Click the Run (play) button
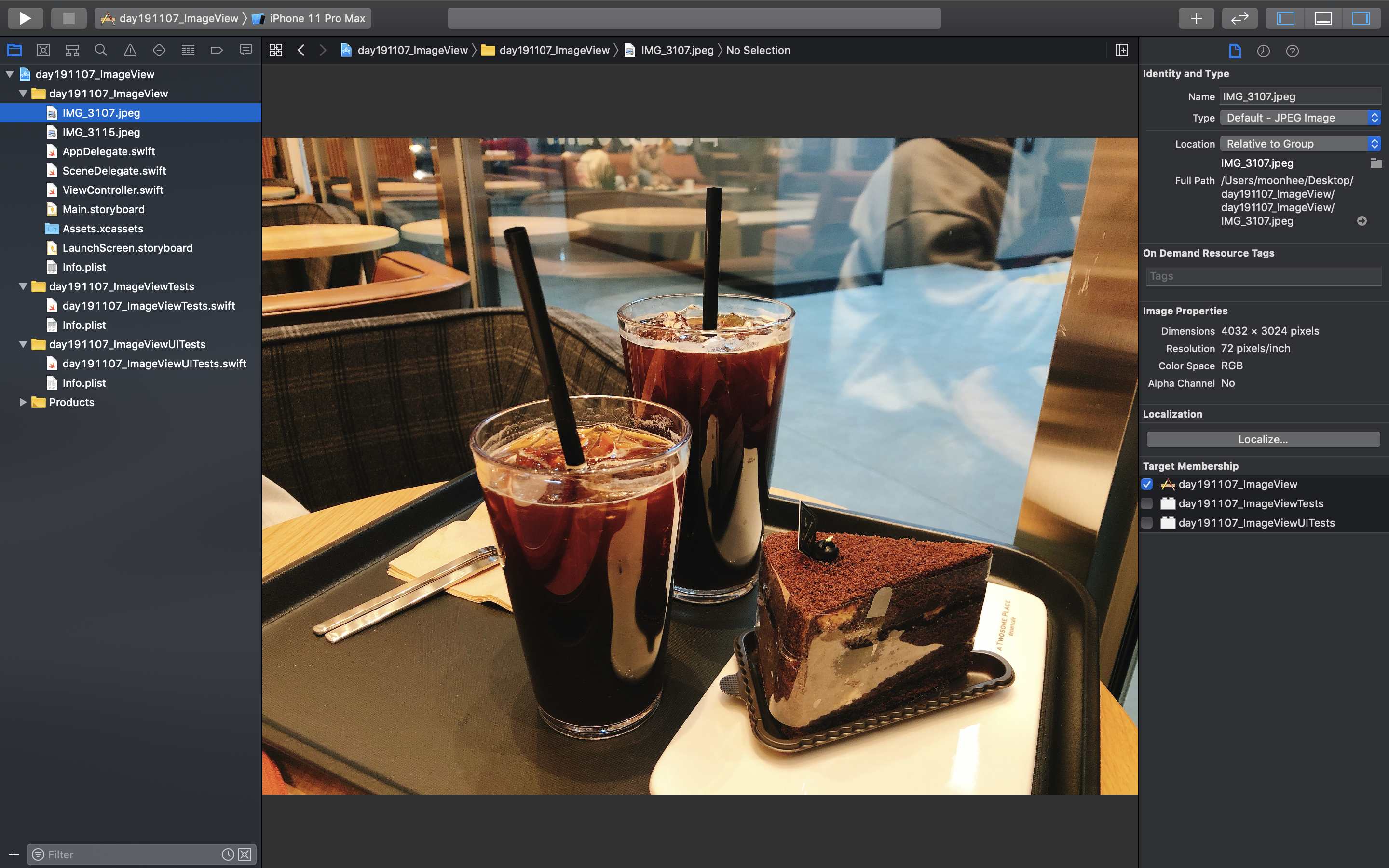 [x=25, y=18]
